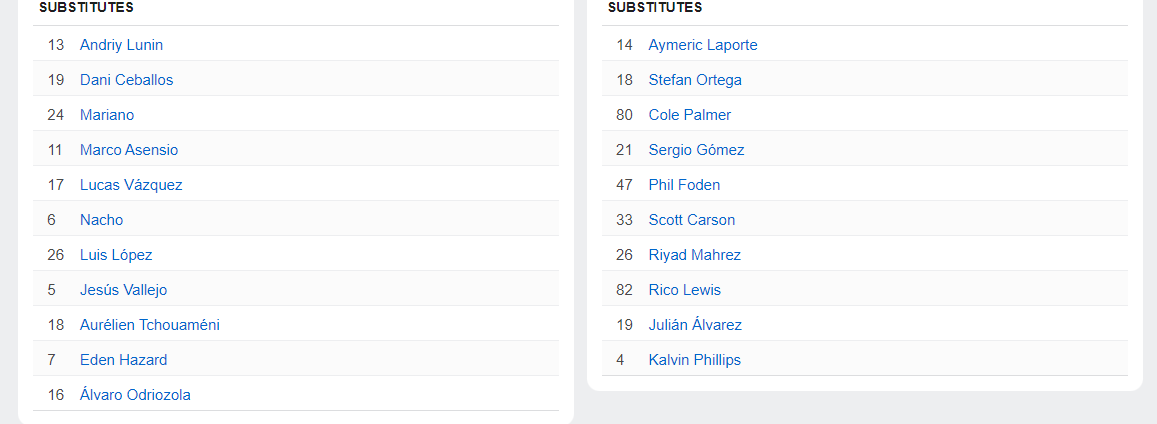This screenshot has width=1157, height=424.
Task: Select Eden Hazard from the substitutes
Action: coord(123,360)
